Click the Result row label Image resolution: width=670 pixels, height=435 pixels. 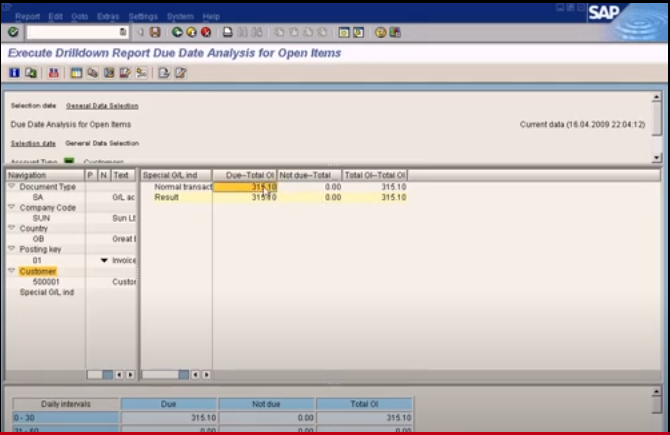pos(166,197)
